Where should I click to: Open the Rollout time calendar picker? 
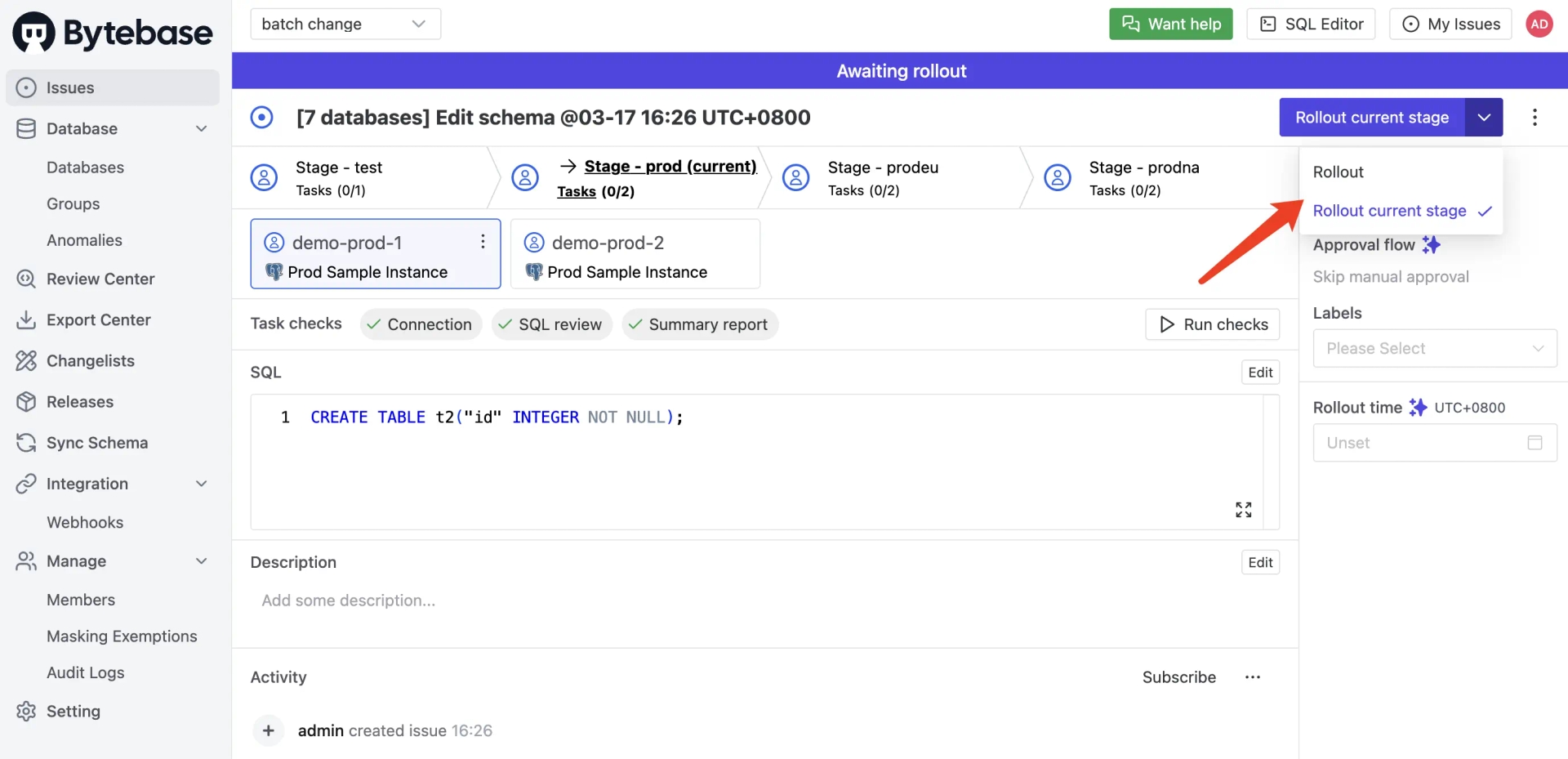coord(1535,443)
